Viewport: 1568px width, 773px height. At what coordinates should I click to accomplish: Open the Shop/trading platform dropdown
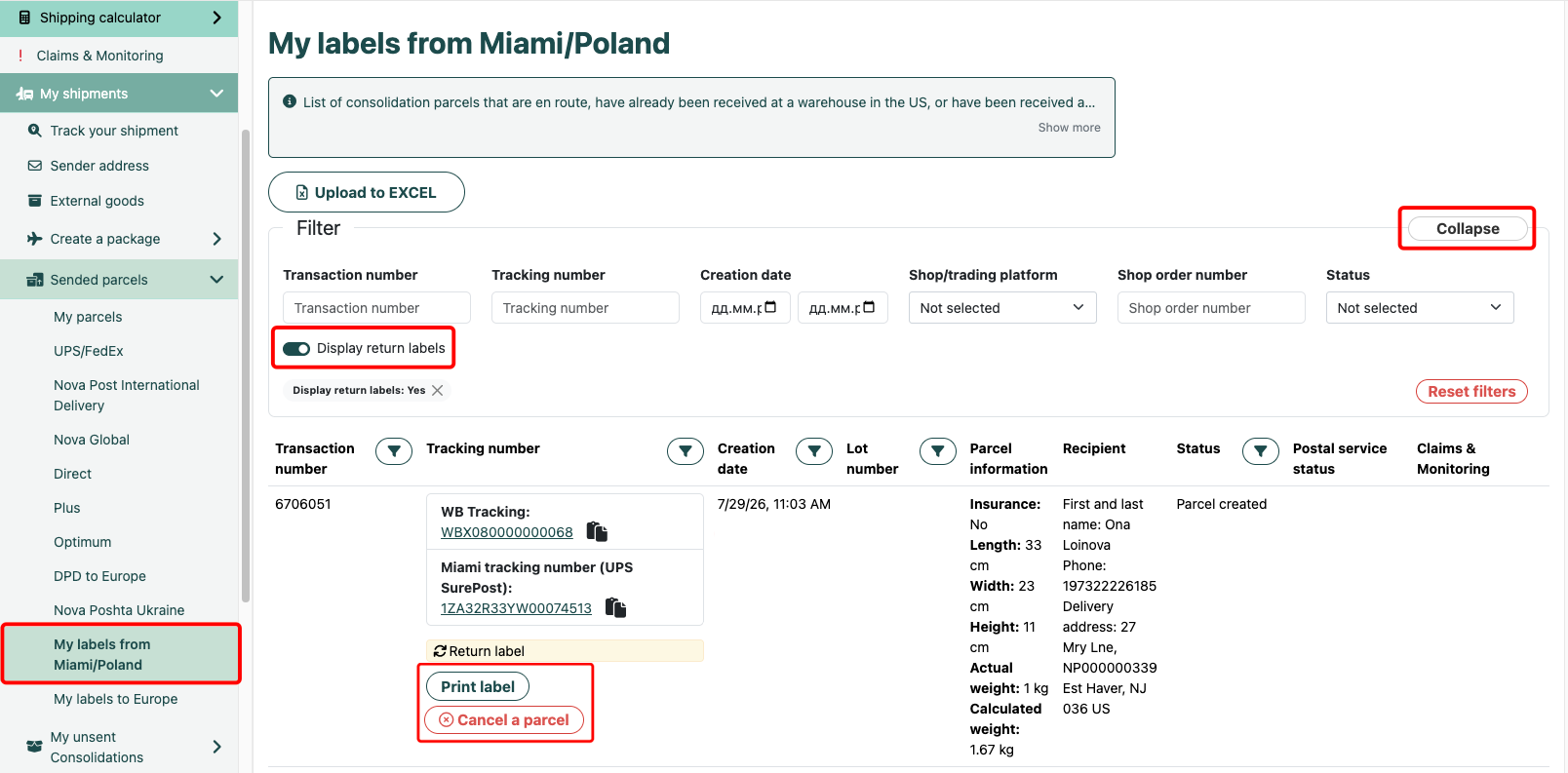1002,308
